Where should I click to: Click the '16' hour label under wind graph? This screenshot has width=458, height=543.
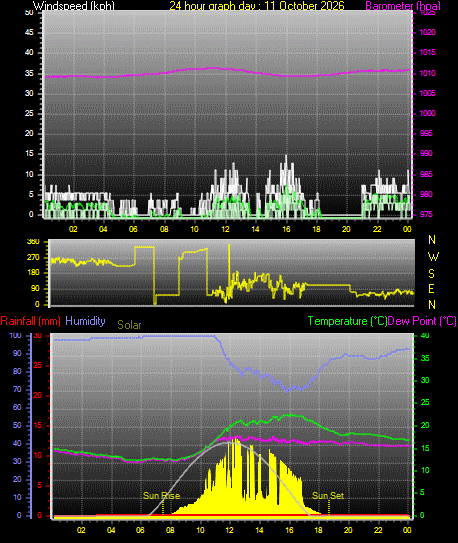pos(286,229)
